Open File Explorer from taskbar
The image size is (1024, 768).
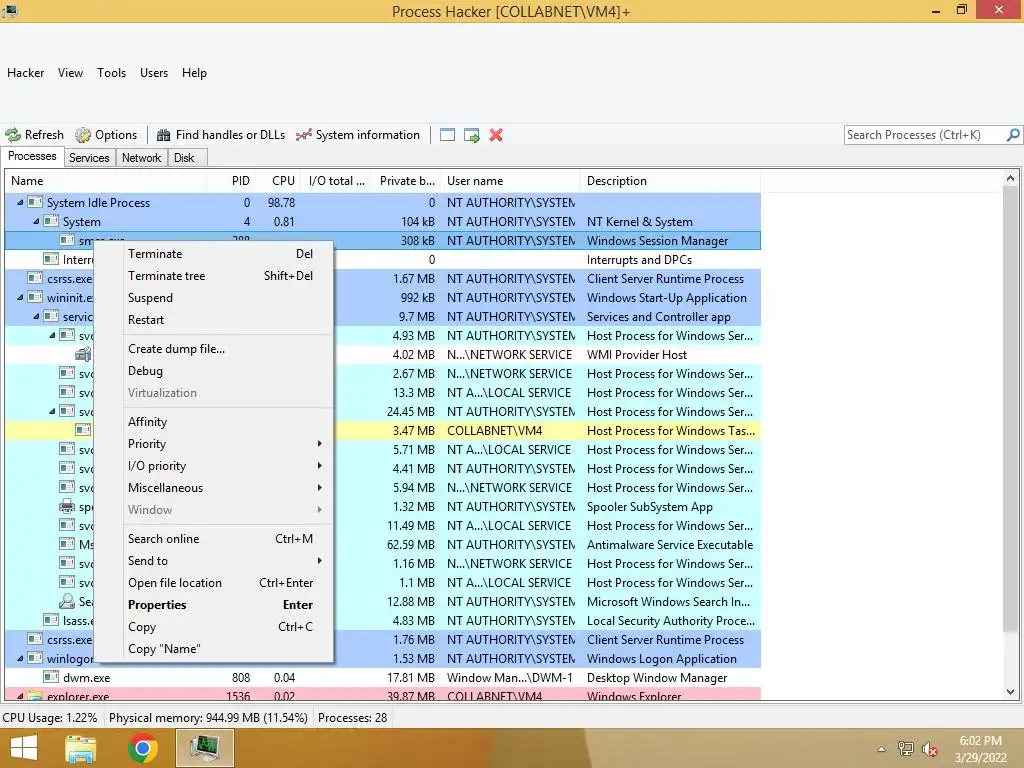[x=81, y=748]
